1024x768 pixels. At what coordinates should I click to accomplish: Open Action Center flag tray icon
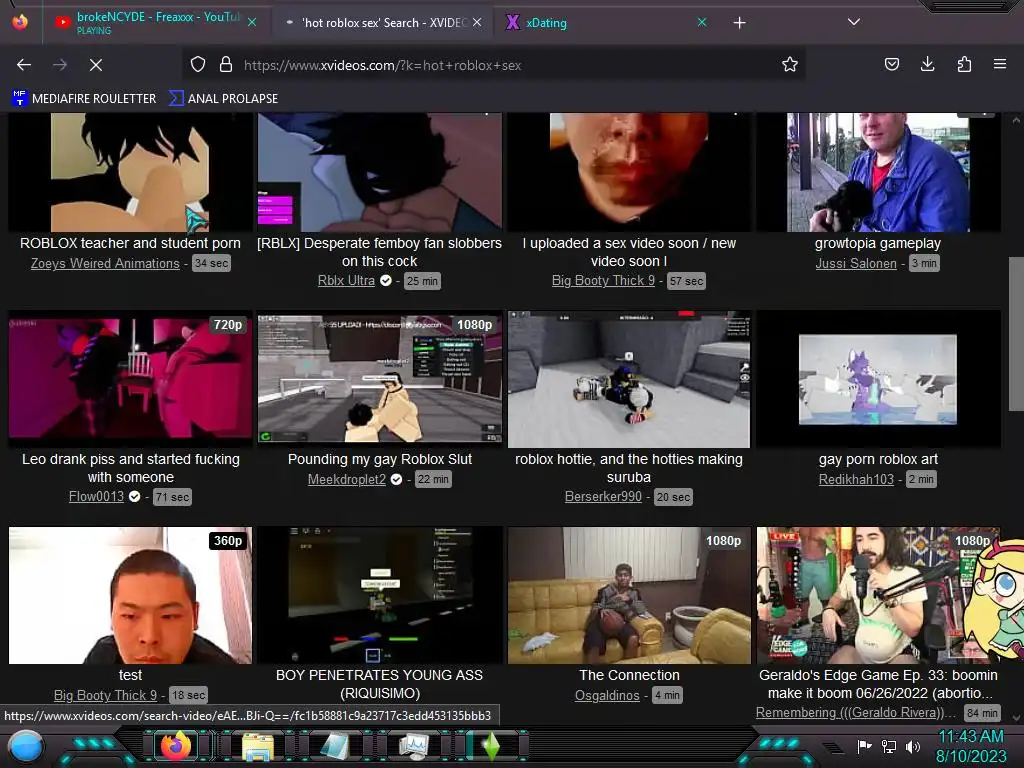pos(865,746)
